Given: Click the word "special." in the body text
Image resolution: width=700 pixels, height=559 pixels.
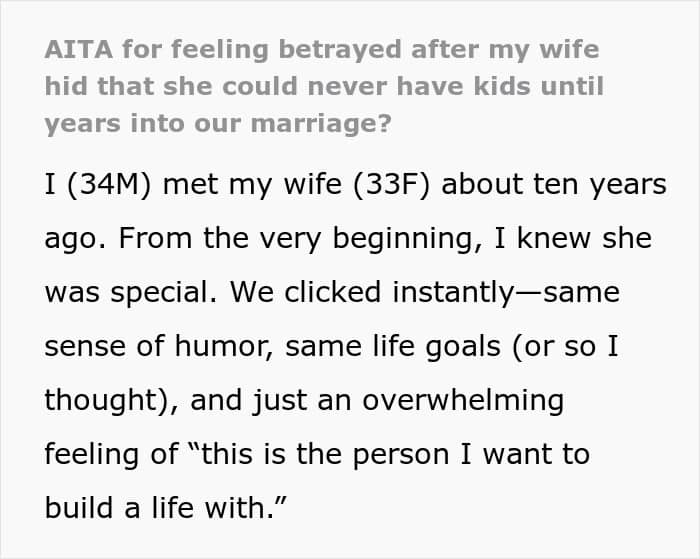Looking at the screenshot, I should click(x=163, y=293).
